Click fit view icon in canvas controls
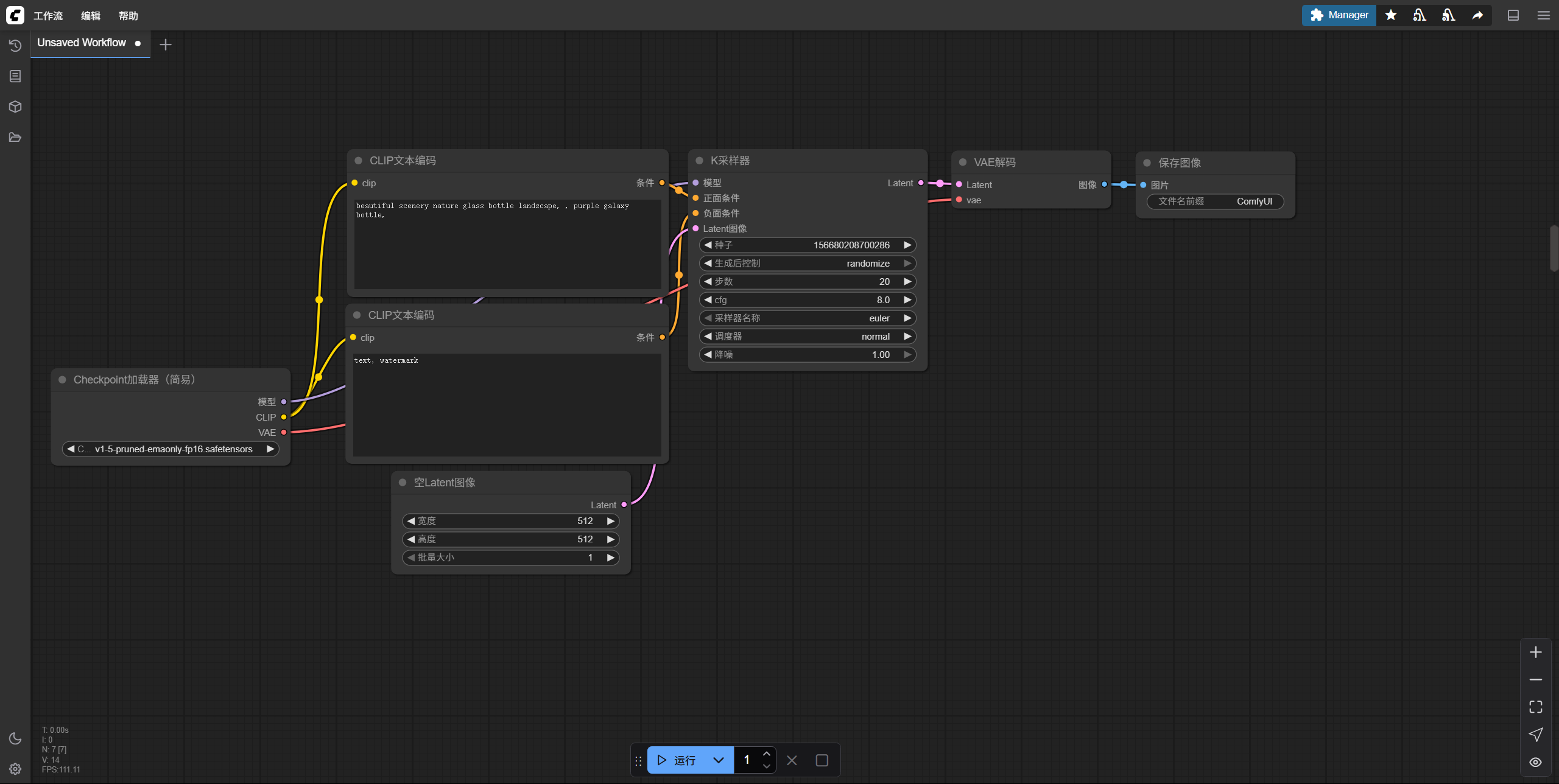Viewport: 1559px width, 784px height. coord(1535,707)
